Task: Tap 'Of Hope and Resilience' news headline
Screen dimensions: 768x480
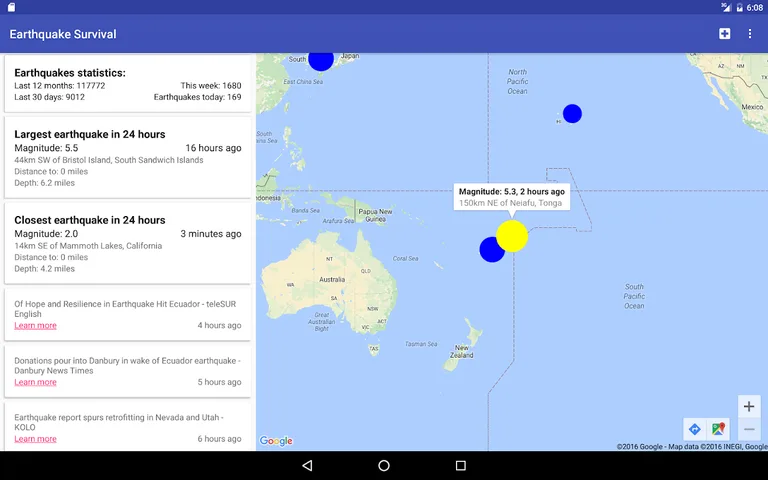Action: 125,309
